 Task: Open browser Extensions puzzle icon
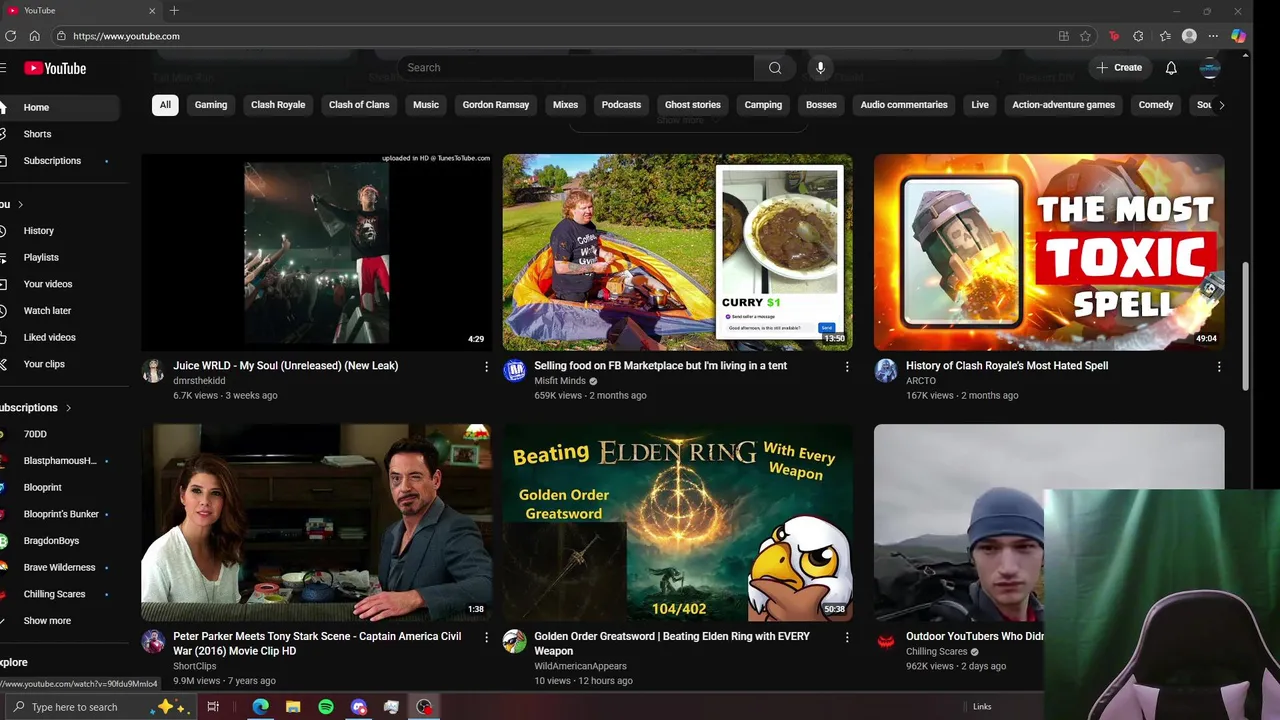[1138, 36]
